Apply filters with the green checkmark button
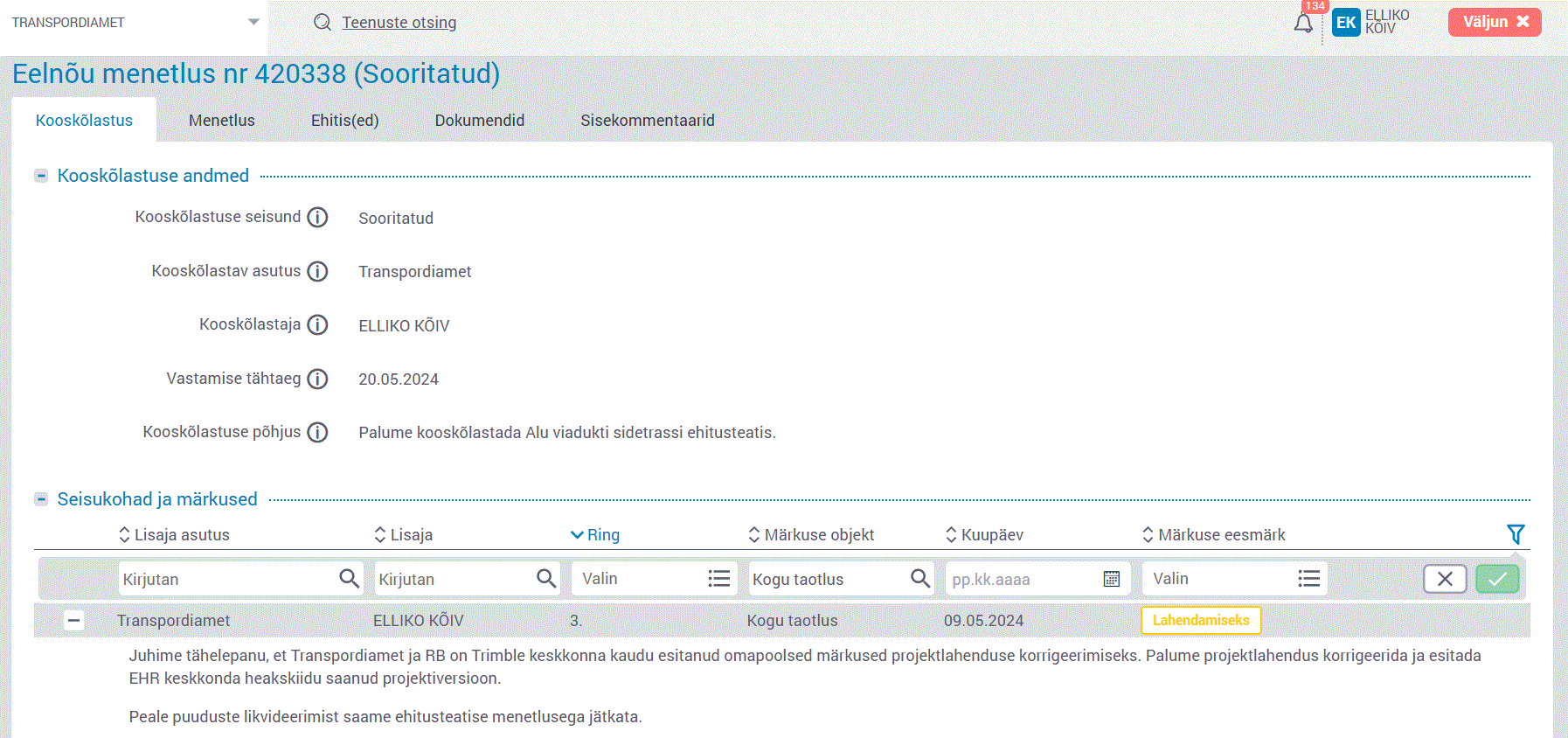 (x=1497, y=579)
